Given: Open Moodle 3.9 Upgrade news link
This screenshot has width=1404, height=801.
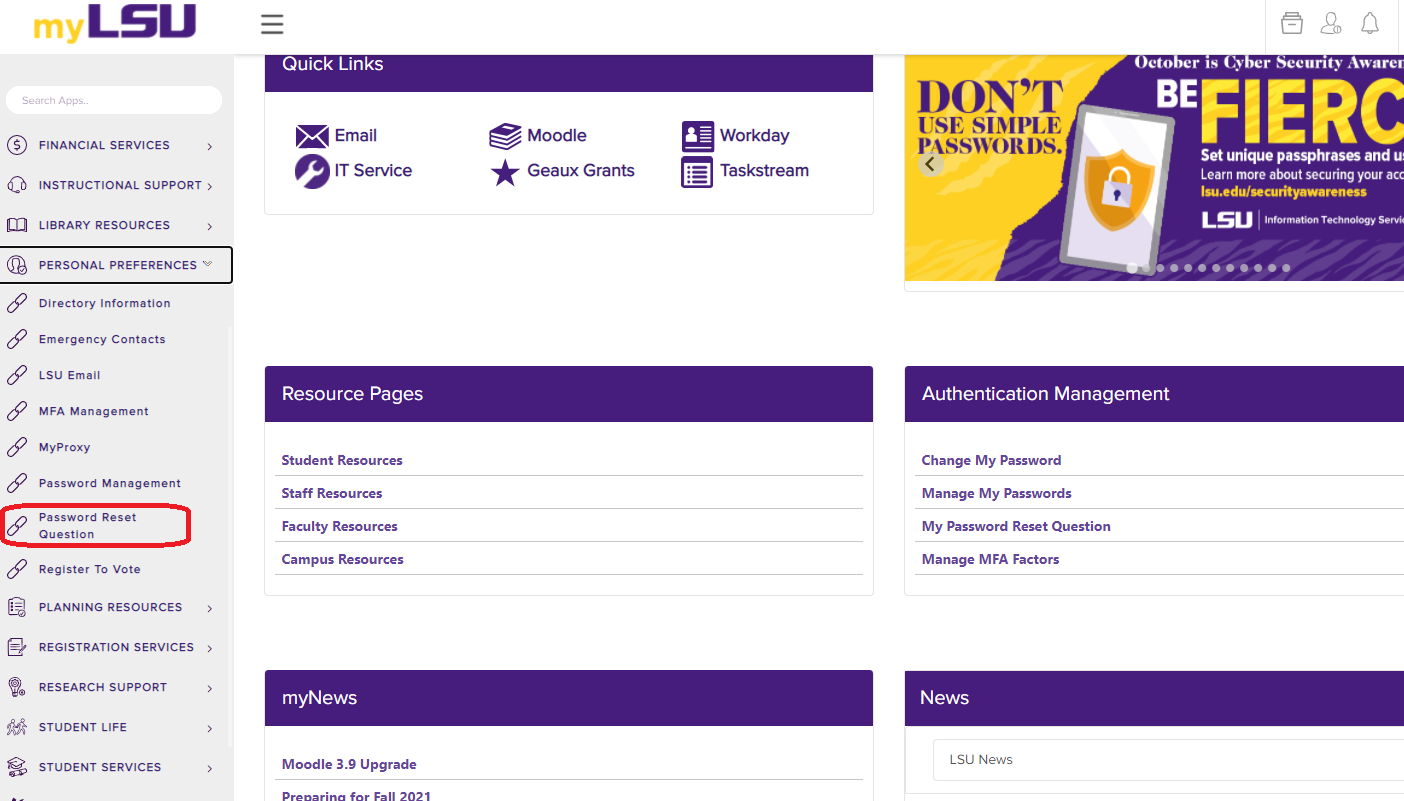Looking at the screenshot, I should [x=349, y=764].
